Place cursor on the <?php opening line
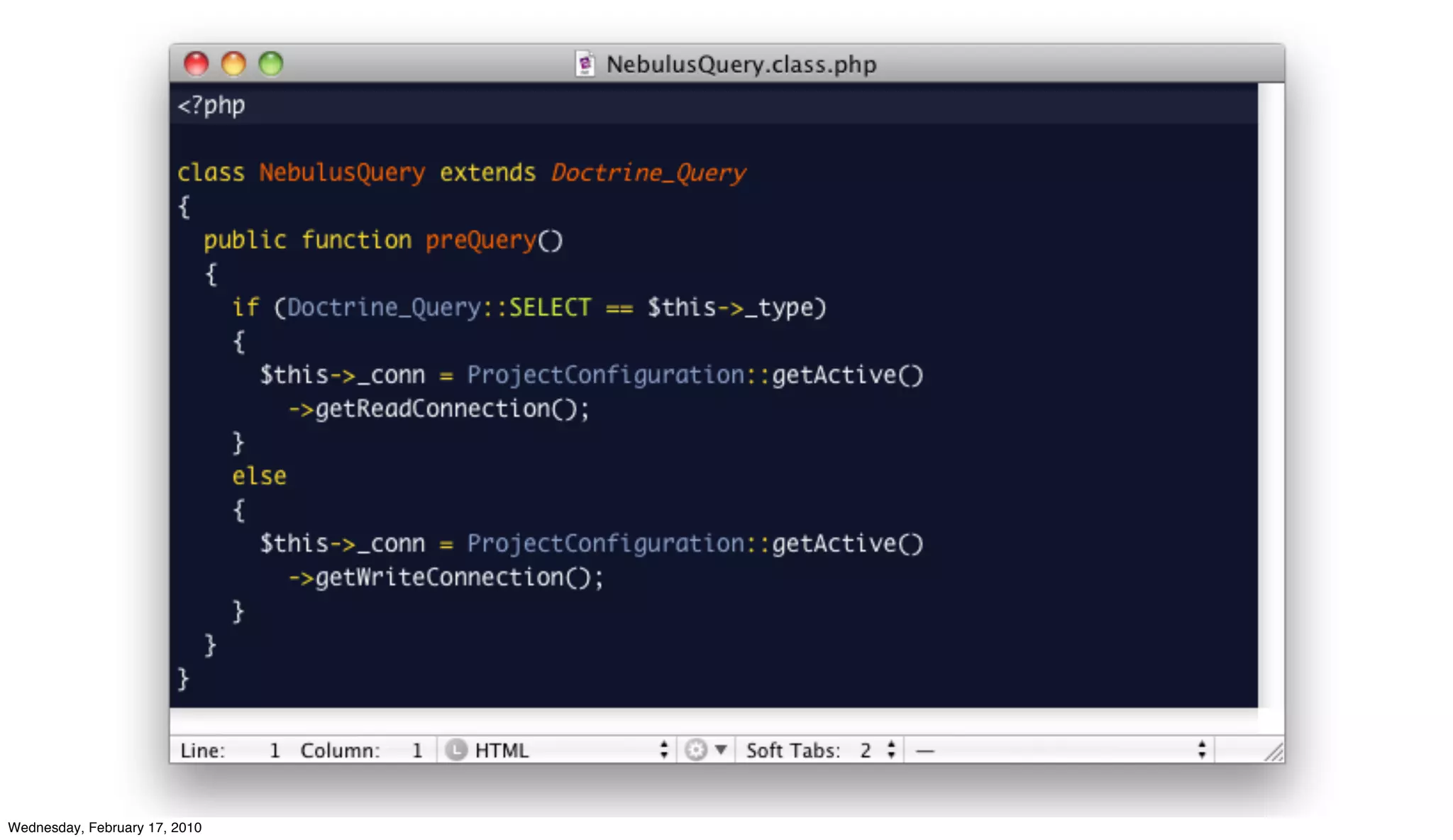 [x=211, y=105]
